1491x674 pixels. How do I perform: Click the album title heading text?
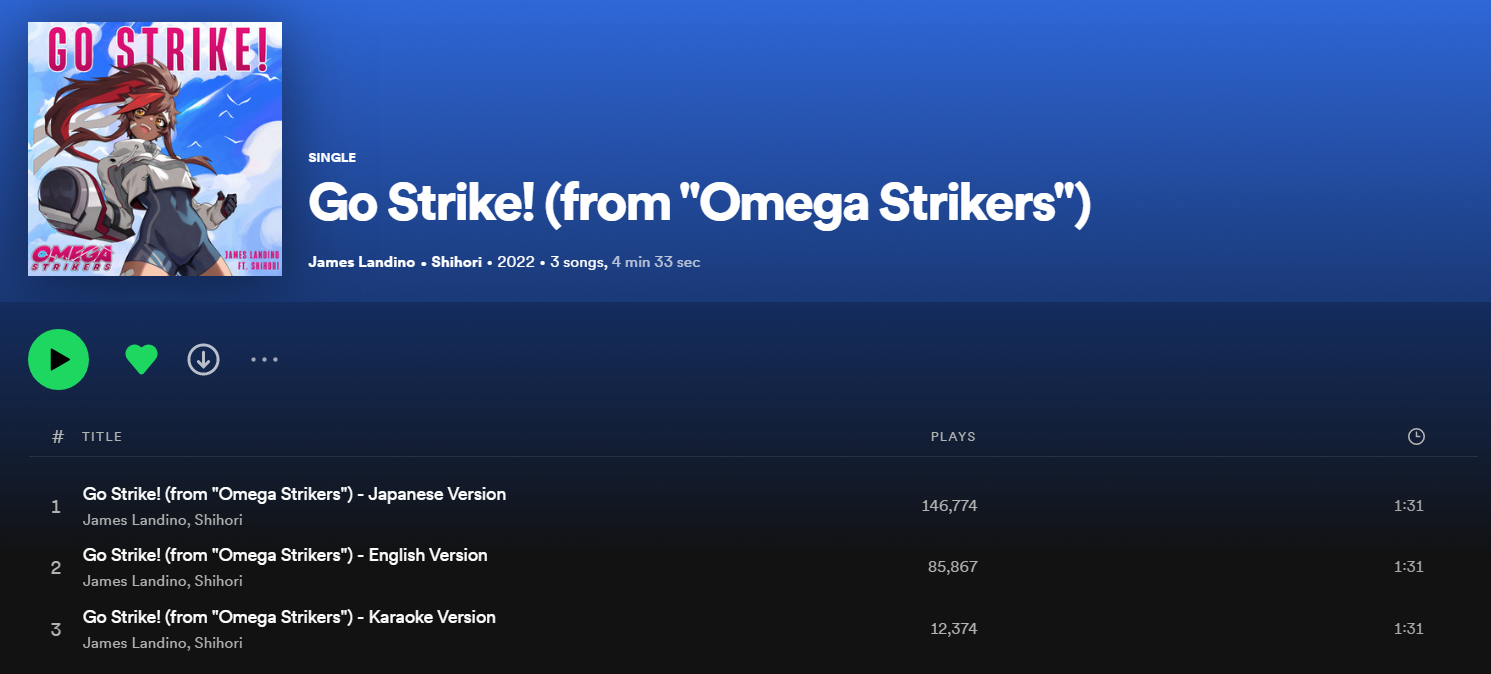click(699, 203)
